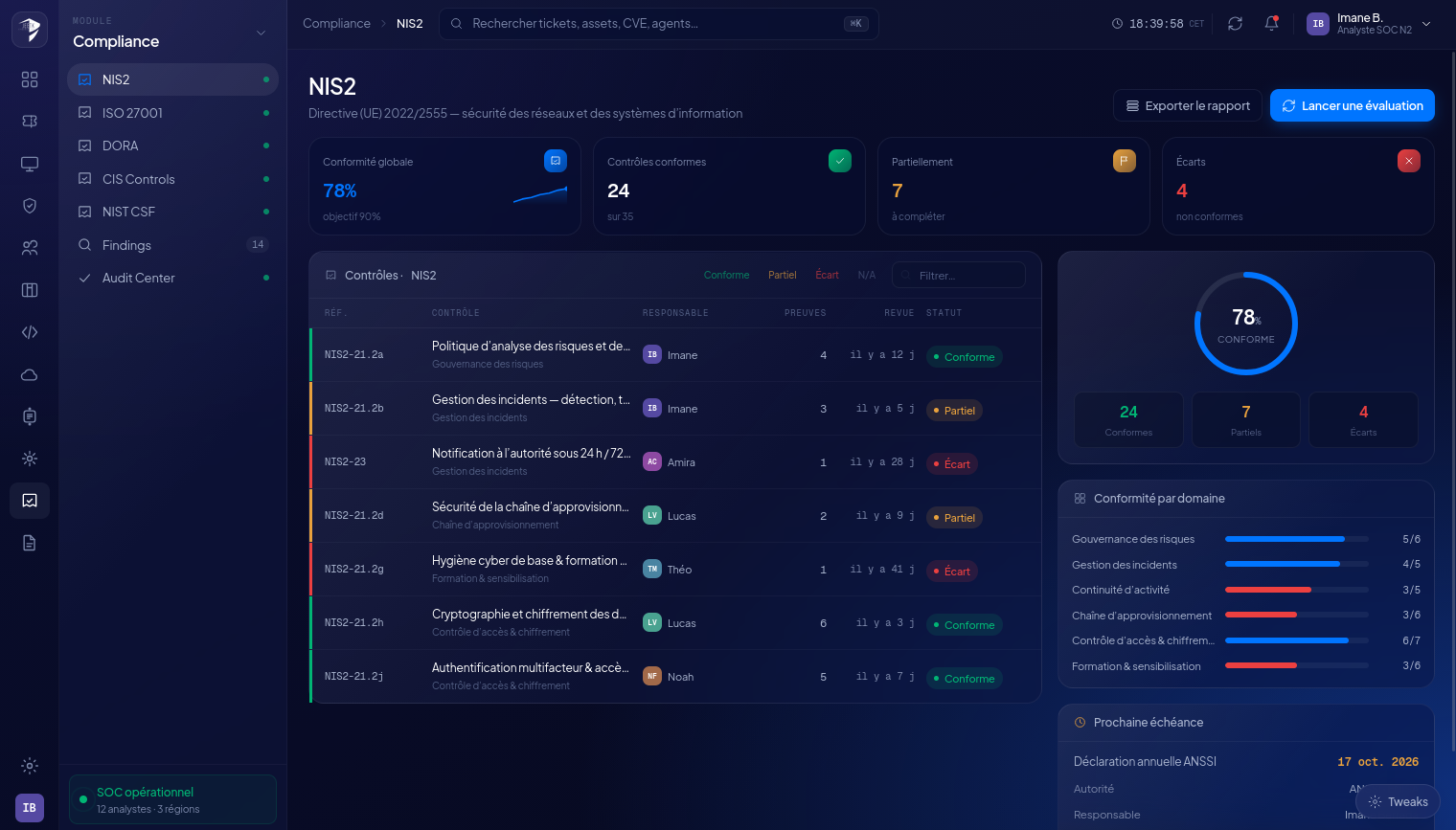Screen dimensions: 1456x830
Task: Click the IB avatar at bottom left
Action: tap(30, 808)
